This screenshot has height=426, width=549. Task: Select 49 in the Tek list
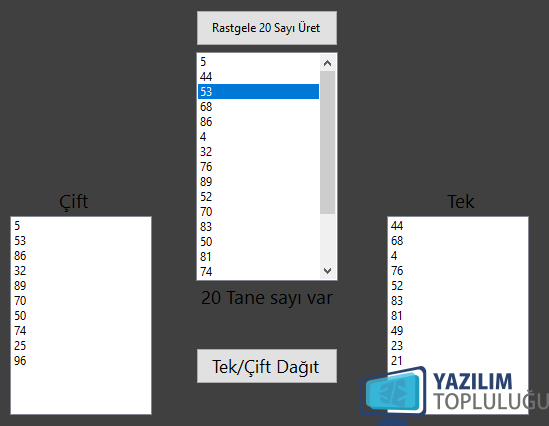click(458, 330)
